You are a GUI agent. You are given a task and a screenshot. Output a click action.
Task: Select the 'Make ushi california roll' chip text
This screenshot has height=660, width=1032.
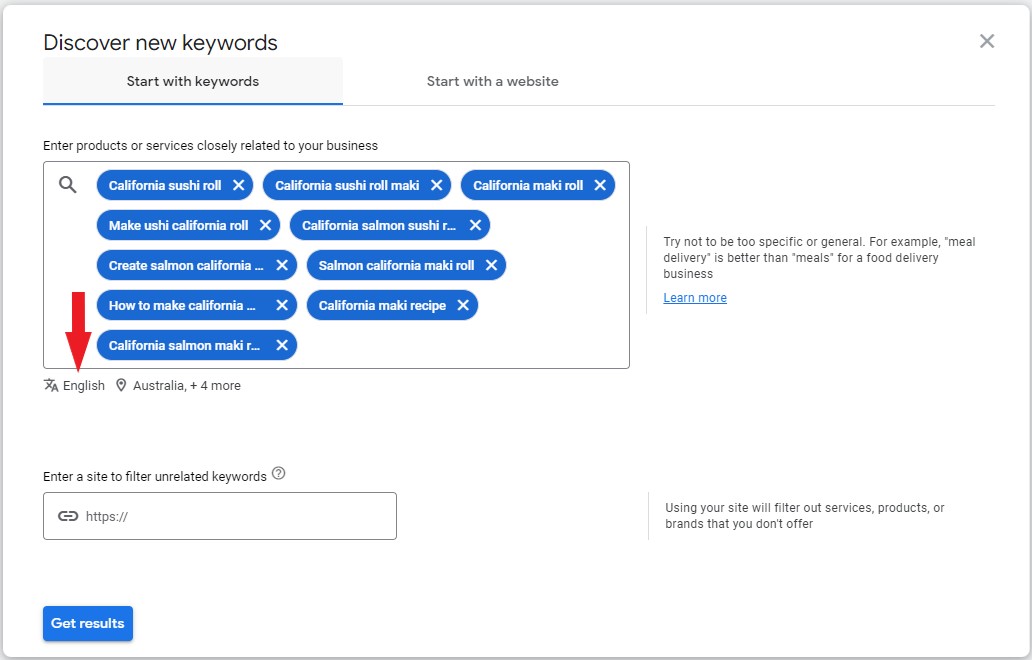178,225
